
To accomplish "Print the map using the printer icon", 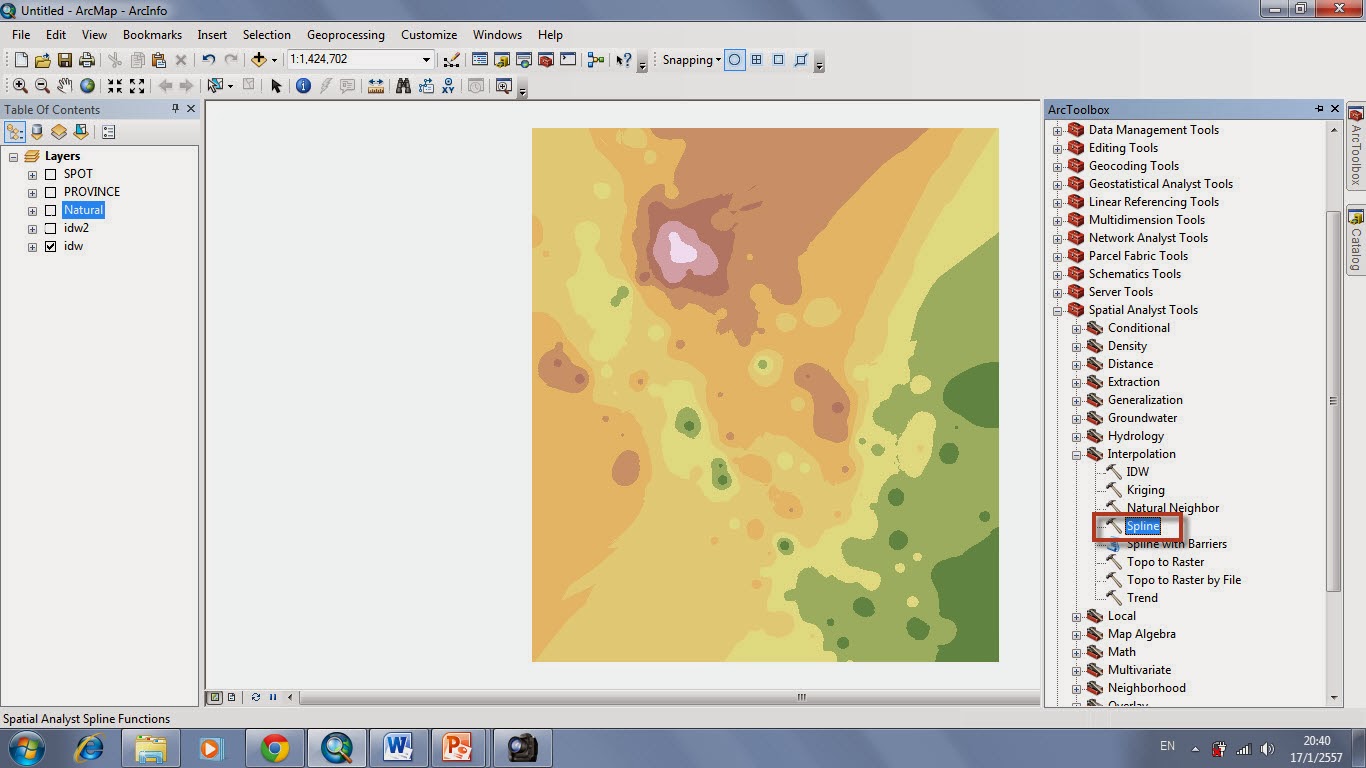I will 87,60.
